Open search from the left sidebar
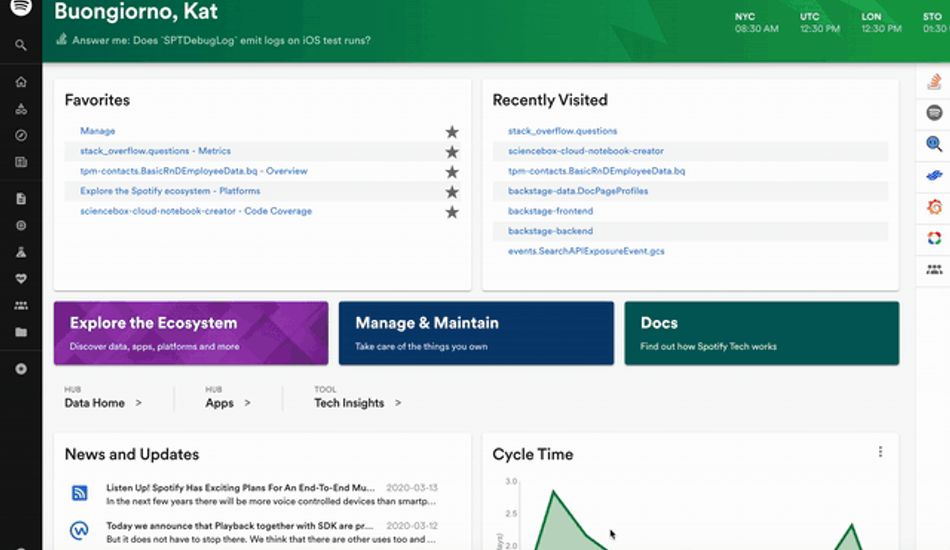The height and width of the screenshot is (550, 950). [21, 45]
